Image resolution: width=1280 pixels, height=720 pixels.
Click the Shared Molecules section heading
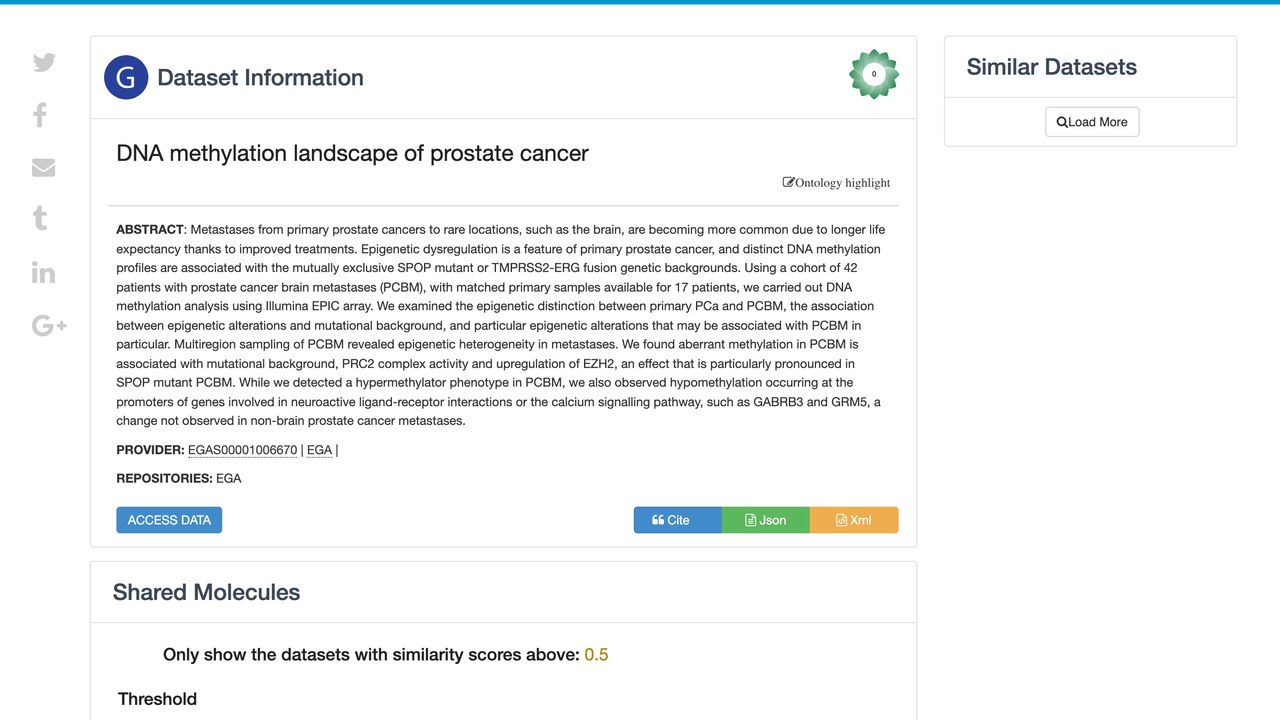coord(206,592)
